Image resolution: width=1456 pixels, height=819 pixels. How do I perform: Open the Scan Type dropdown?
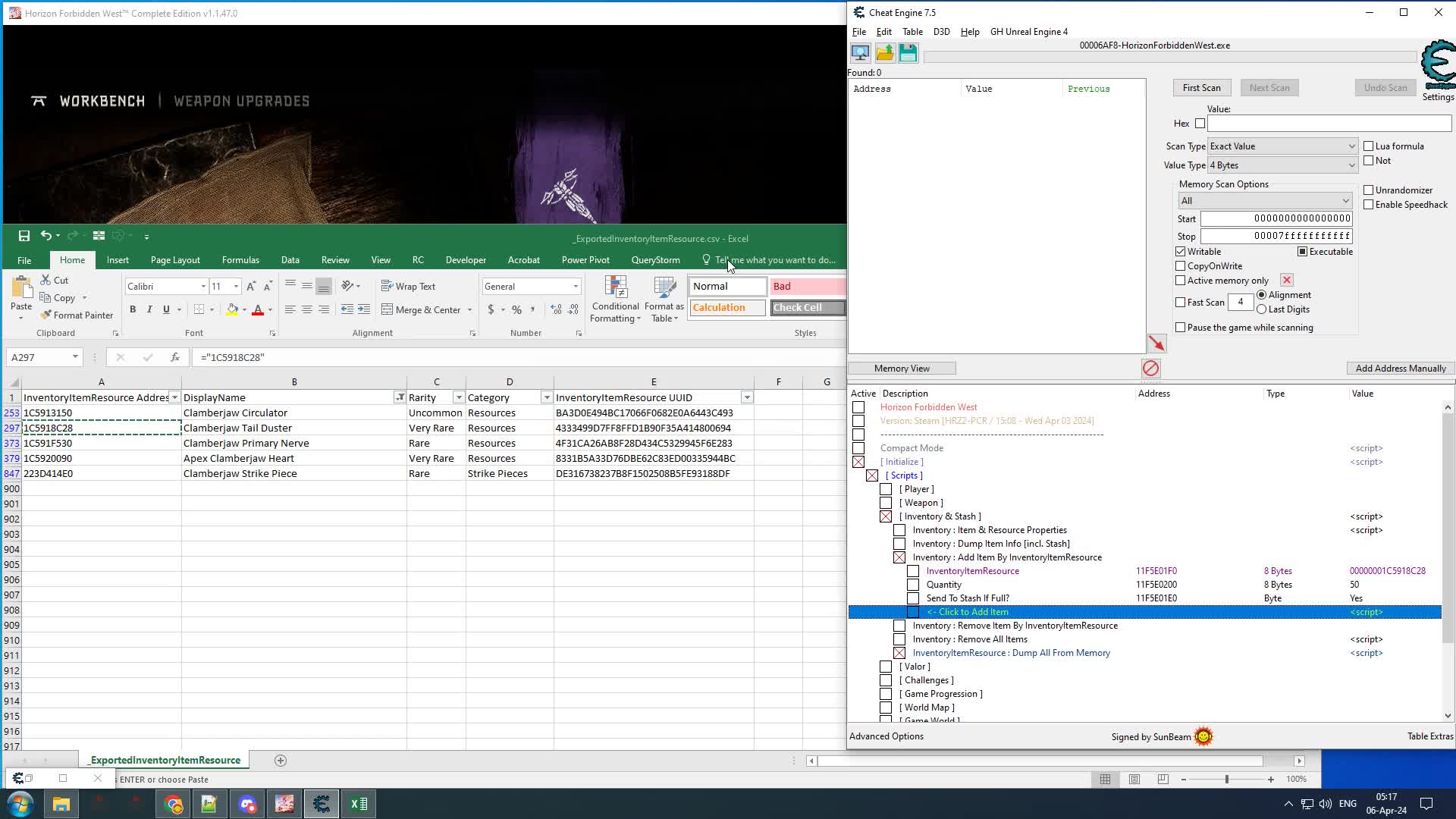point(1282,146)
